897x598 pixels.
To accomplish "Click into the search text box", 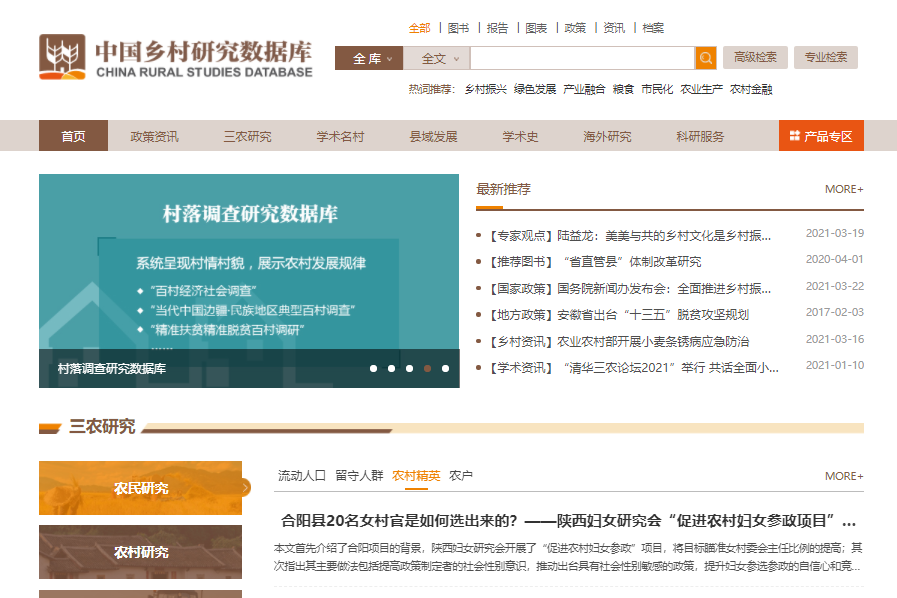I will coord(581,58).
